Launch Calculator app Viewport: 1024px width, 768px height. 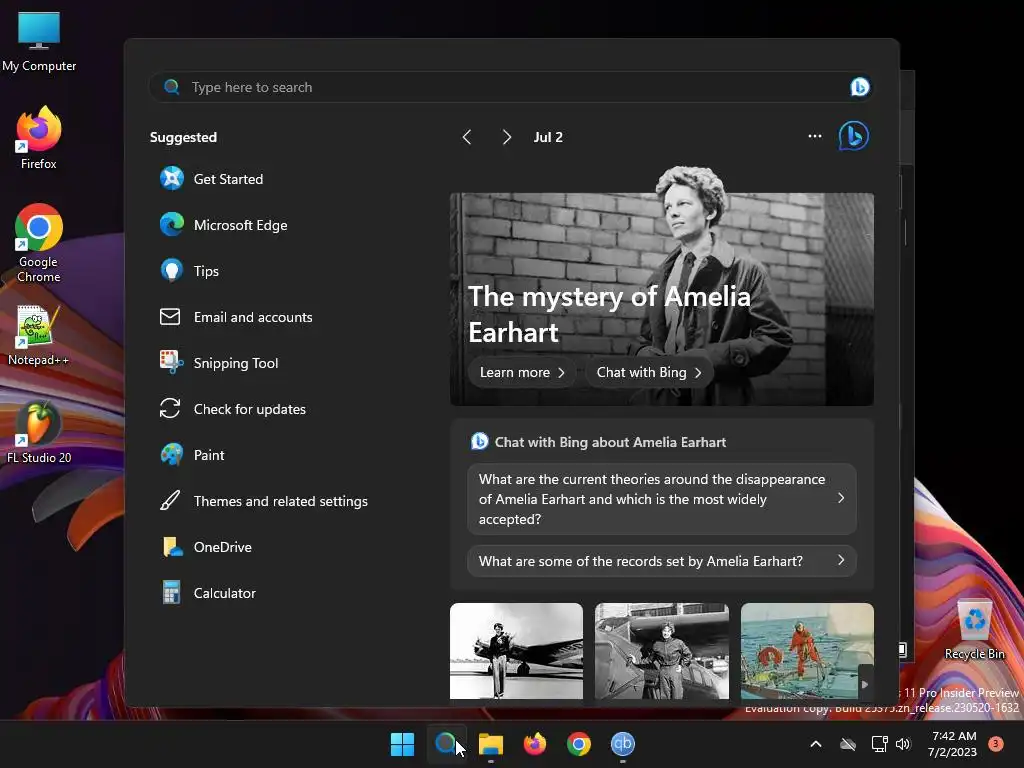coord(208,593)
